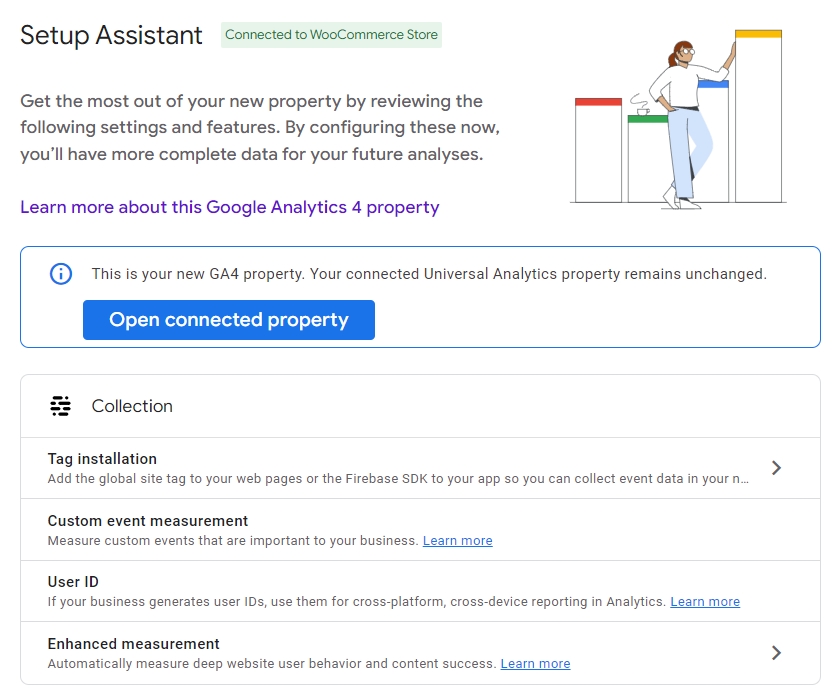Click the Collection section icon
Viewport: 837px width, 699px height.
coord(61,406)
